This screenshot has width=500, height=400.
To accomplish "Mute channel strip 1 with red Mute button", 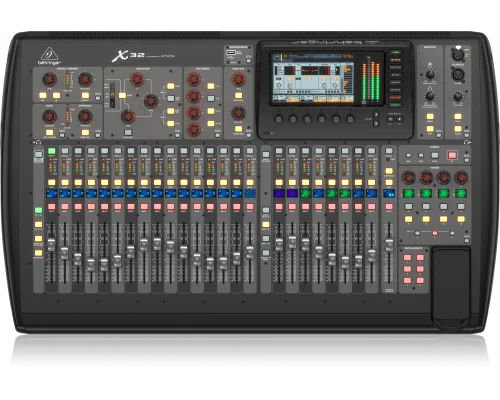I will (x=51, y=207).
